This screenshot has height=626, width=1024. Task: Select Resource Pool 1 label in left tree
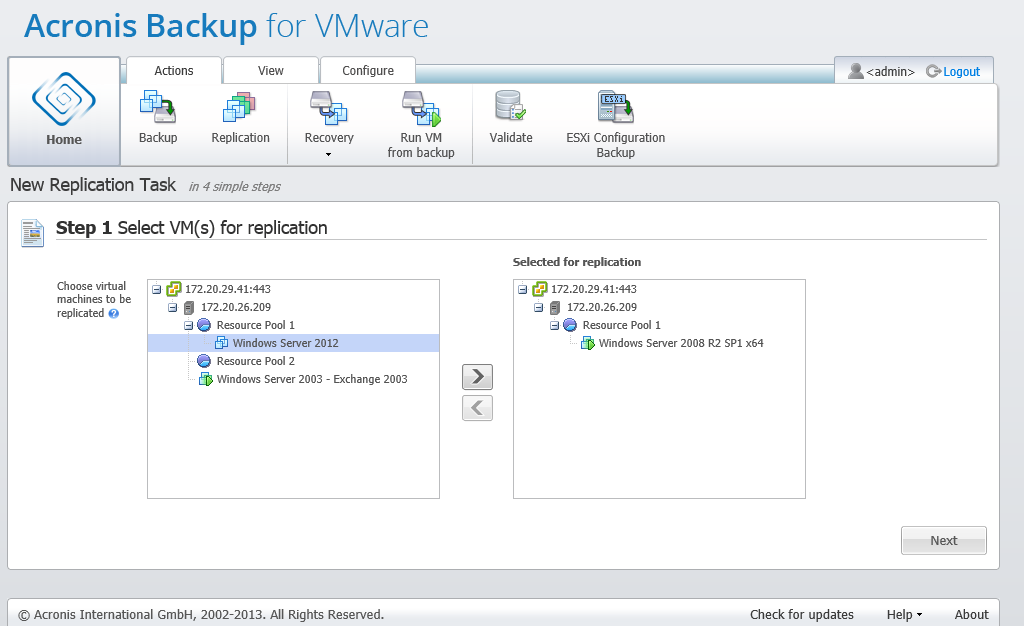coord(255,325)
